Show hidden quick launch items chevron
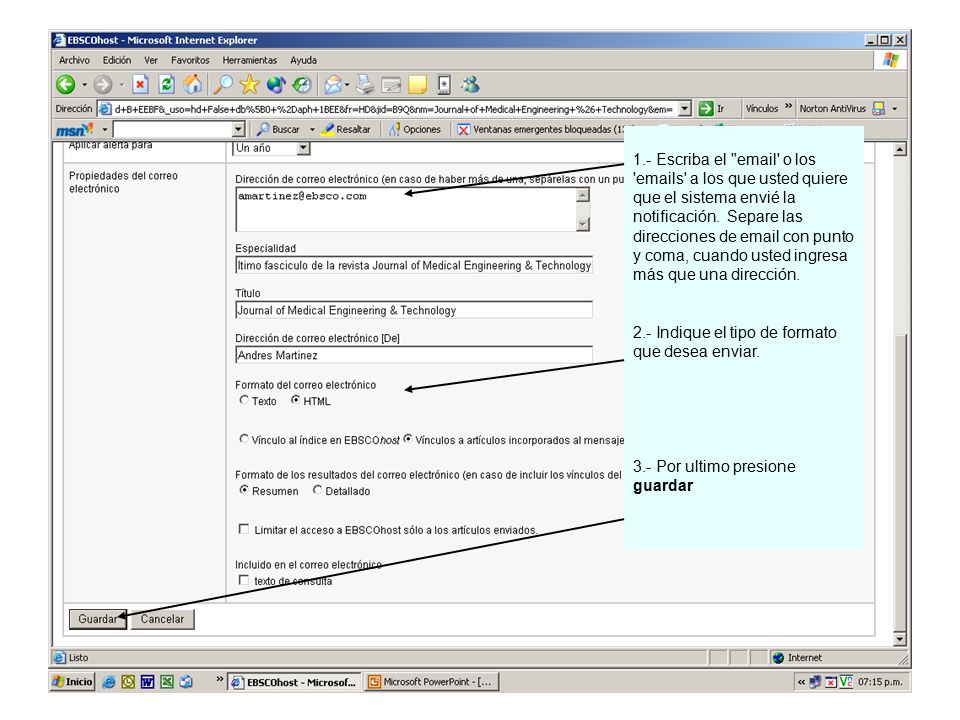 [x=220, y=679]
